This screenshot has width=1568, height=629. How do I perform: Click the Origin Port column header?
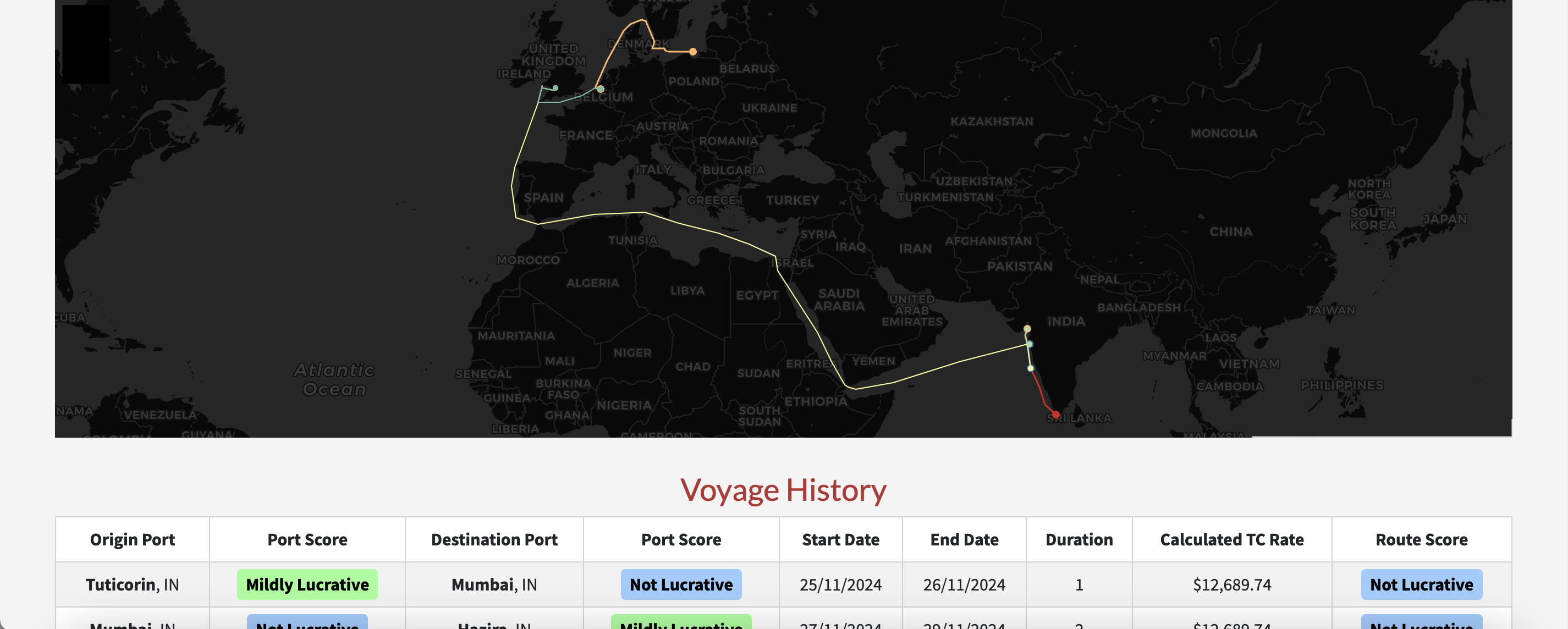click(x=132, y=539)
